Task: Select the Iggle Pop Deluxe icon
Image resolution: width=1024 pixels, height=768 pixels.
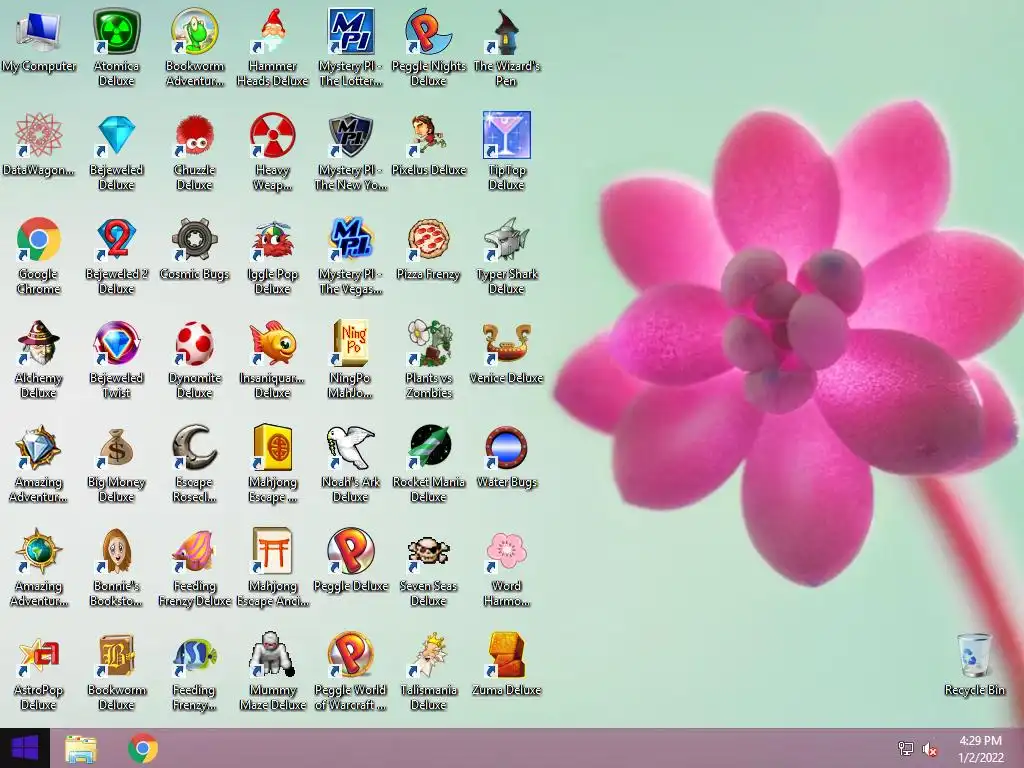Action: 272,239
